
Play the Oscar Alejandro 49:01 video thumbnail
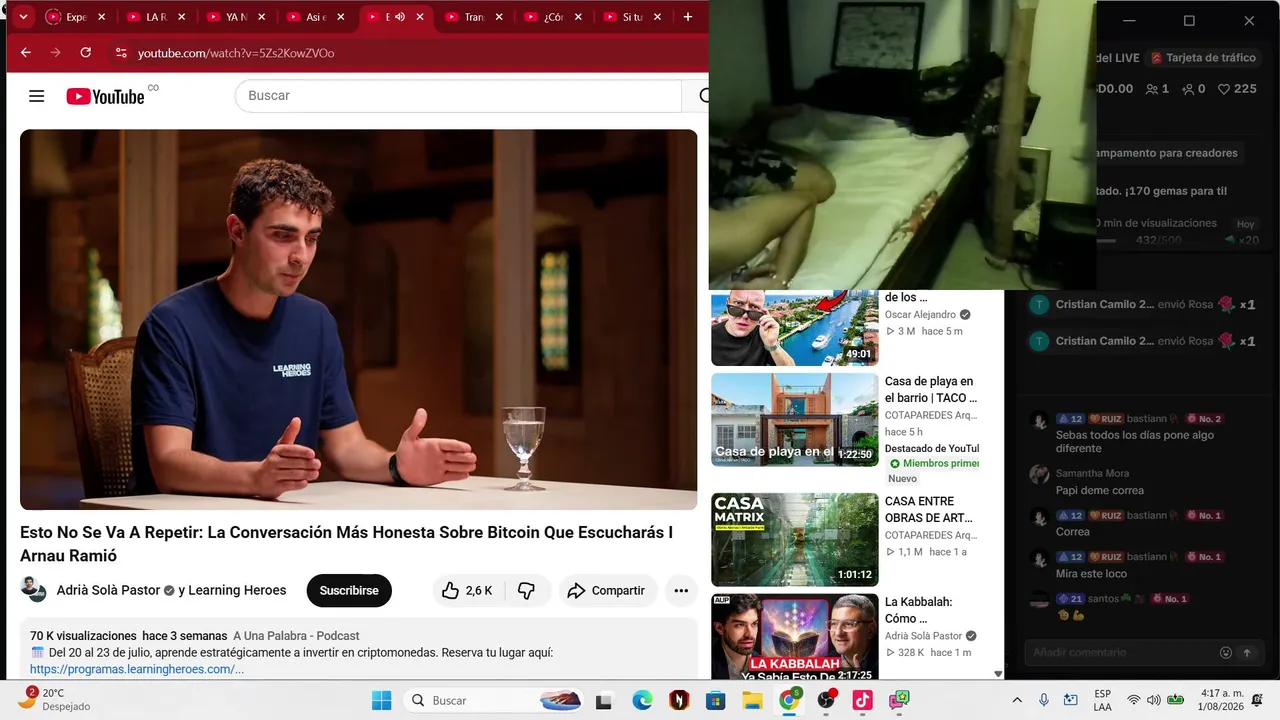point(795,328)
